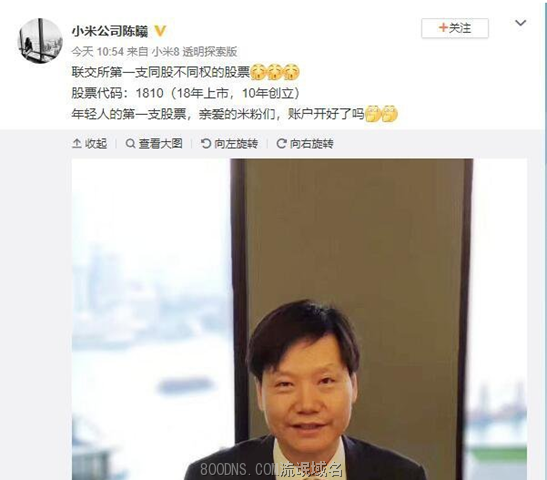Screen dimensions: 547x480
Task: Rotate image left with 向左旋转
Action: click(x=230, y=143)
